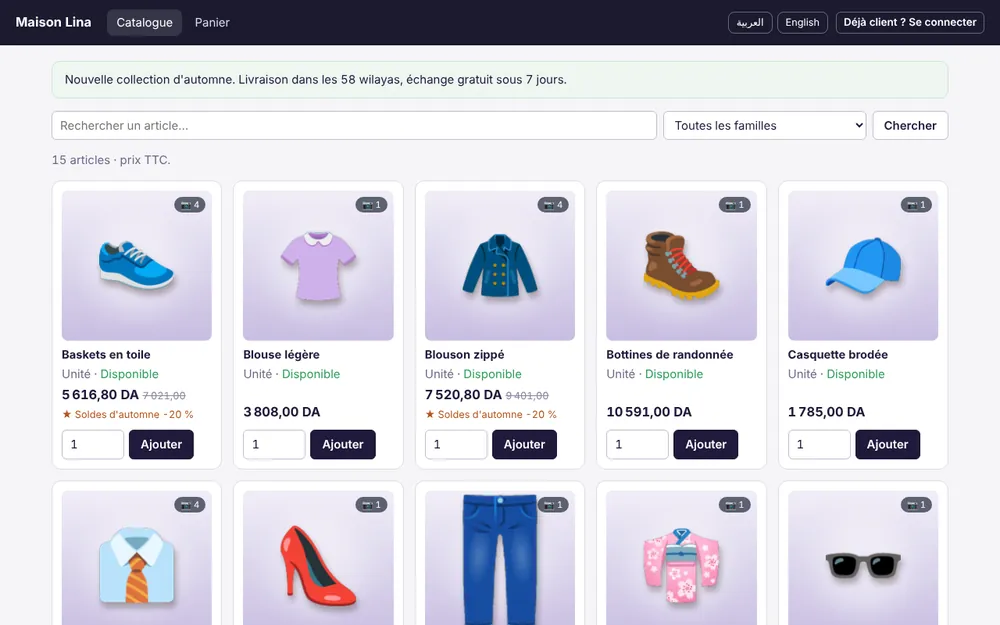1000x625 pixels.
Task: Click the photo count badge on Casquette brodée
Action: pos(916,205)
